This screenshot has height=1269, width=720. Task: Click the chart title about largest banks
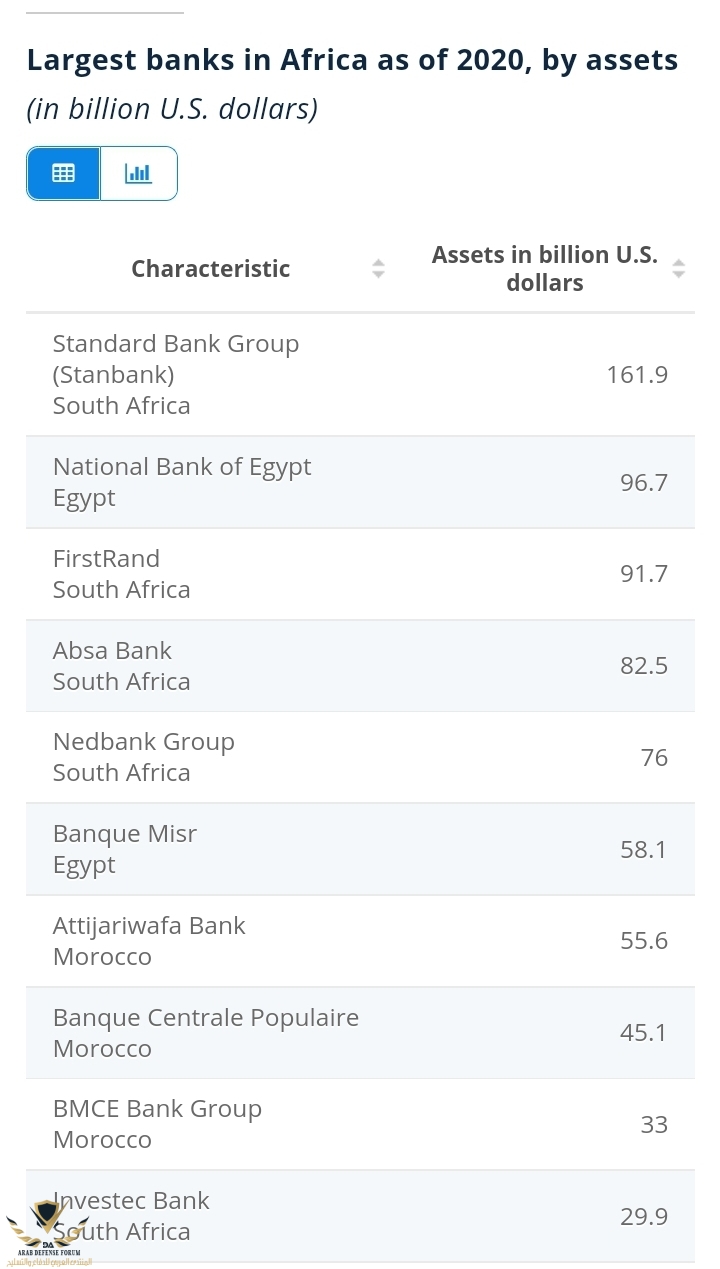click(x=352, y=60)
